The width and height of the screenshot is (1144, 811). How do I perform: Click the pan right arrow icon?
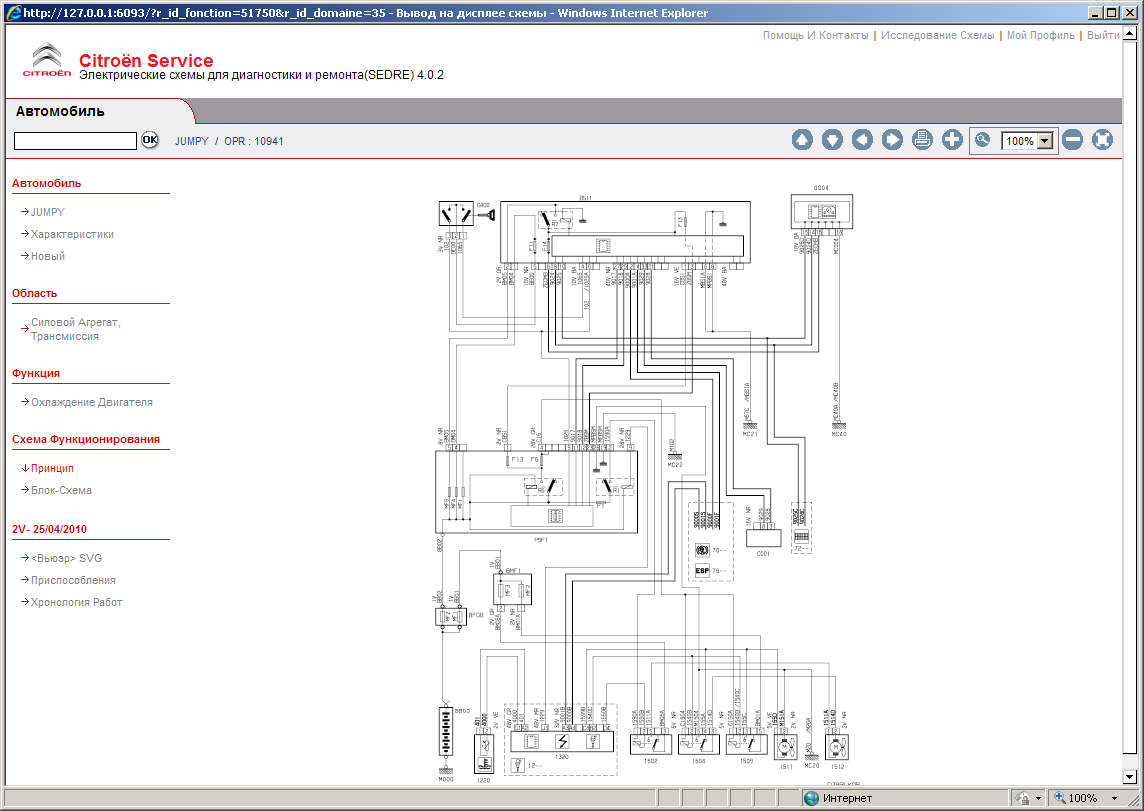pos(892,139)
